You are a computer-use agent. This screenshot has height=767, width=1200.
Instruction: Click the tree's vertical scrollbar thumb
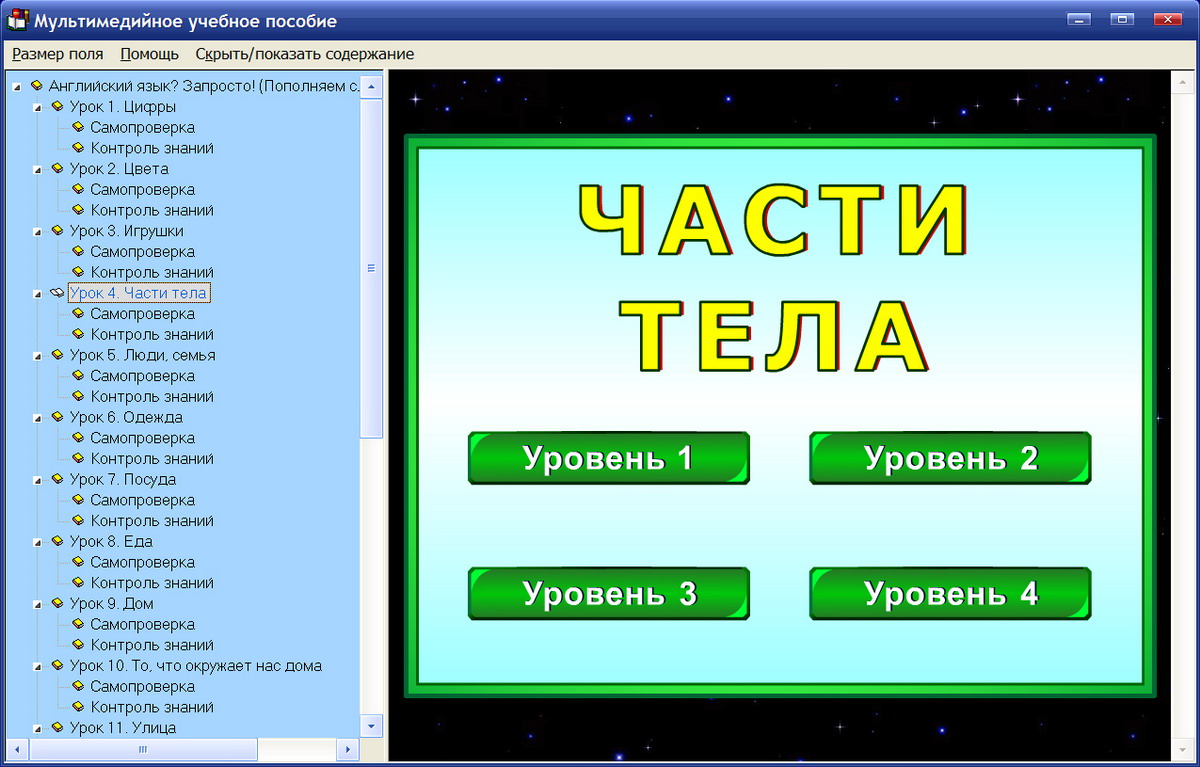click(371, 268)
